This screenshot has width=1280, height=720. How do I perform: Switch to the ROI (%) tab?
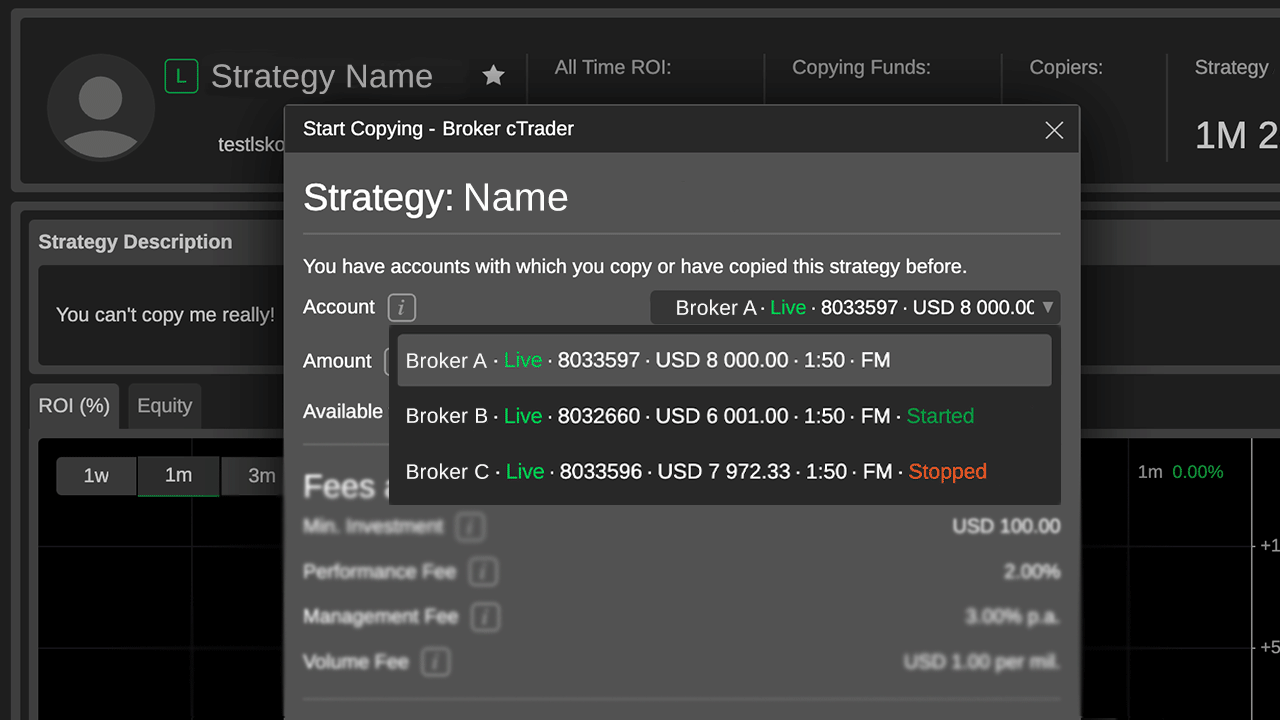click(x=74, y=405)
